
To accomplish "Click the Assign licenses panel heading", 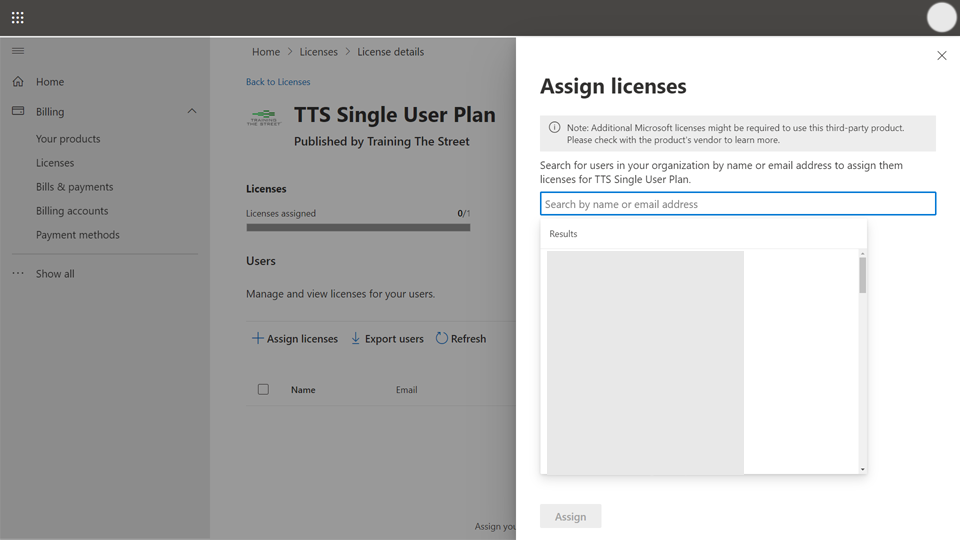I will 613,86.
